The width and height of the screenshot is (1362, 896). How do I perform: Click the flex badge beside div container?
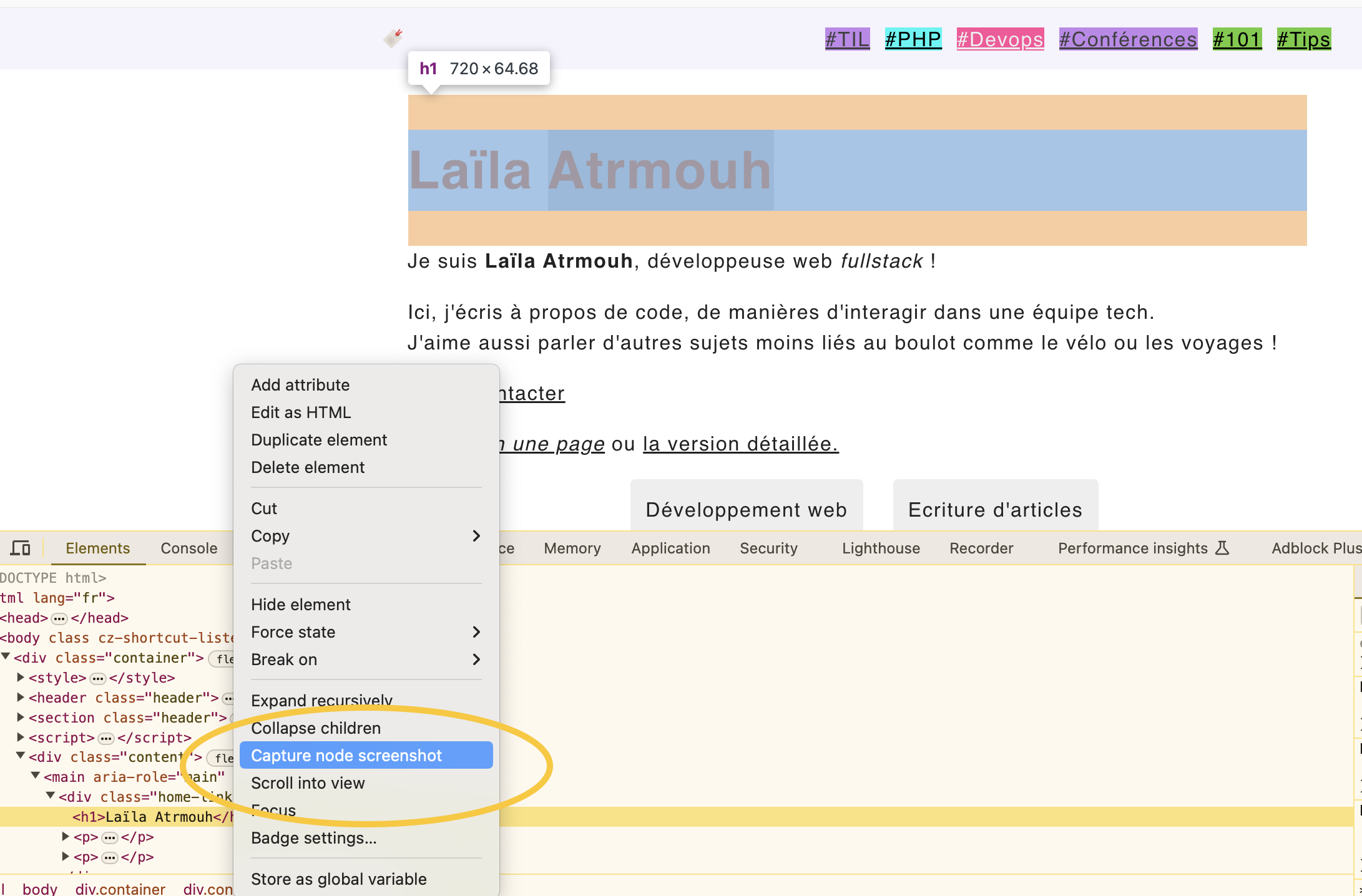[x=222, y=659]
